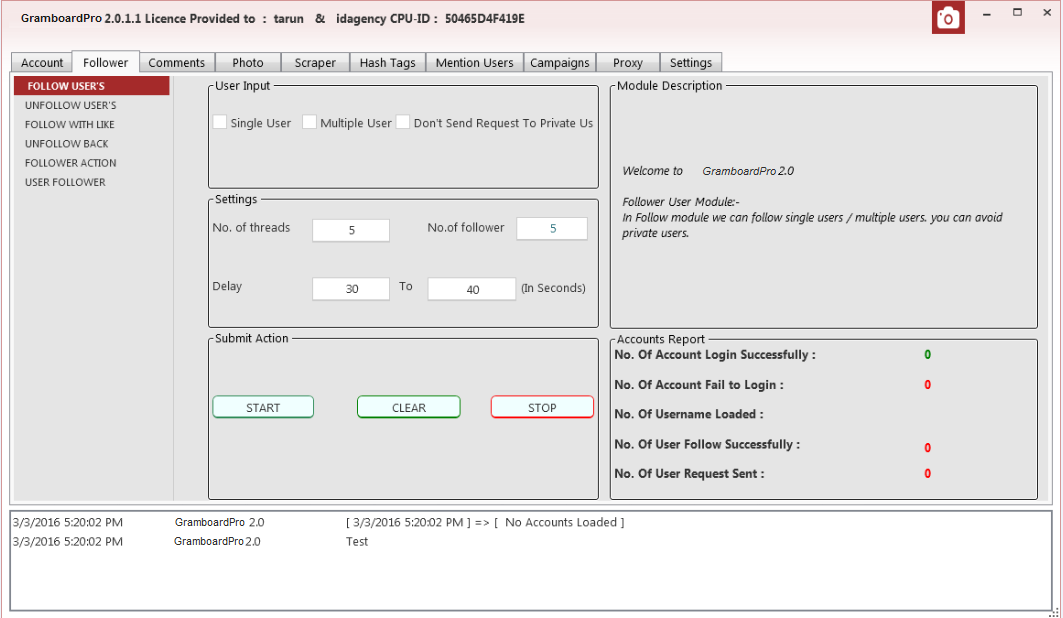Select FOLLOWER ACTION in the sidebar
This screenshot has width=1063, height=618.
click(x=71, y=163)
